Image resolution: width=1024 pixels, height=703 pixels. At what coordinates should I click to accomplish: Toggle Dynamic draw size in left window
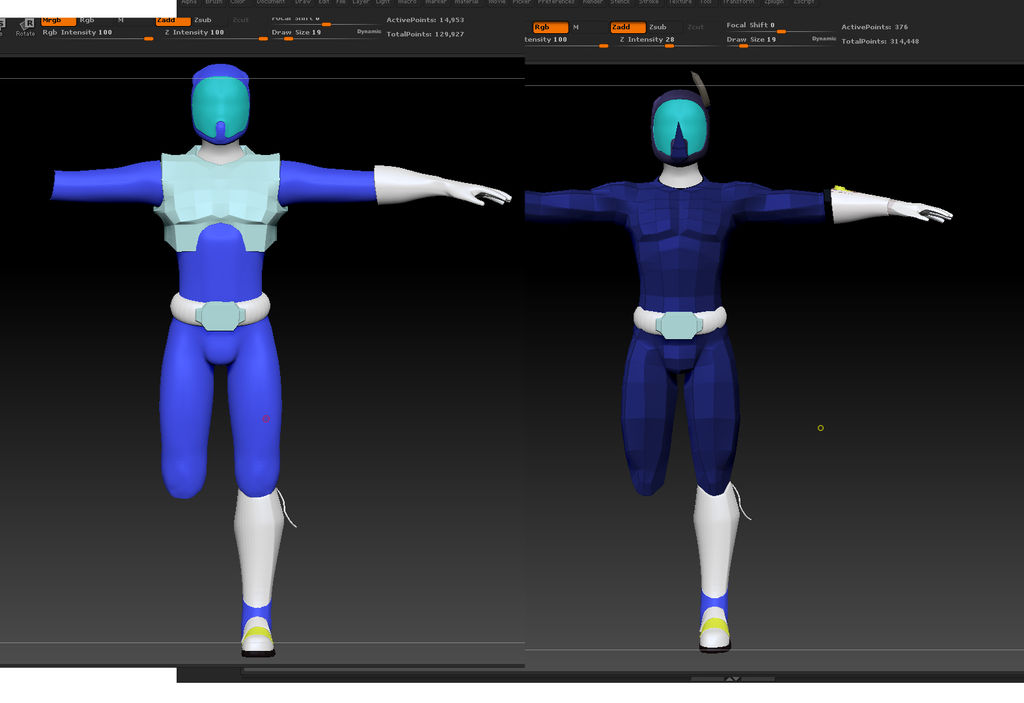369,31
